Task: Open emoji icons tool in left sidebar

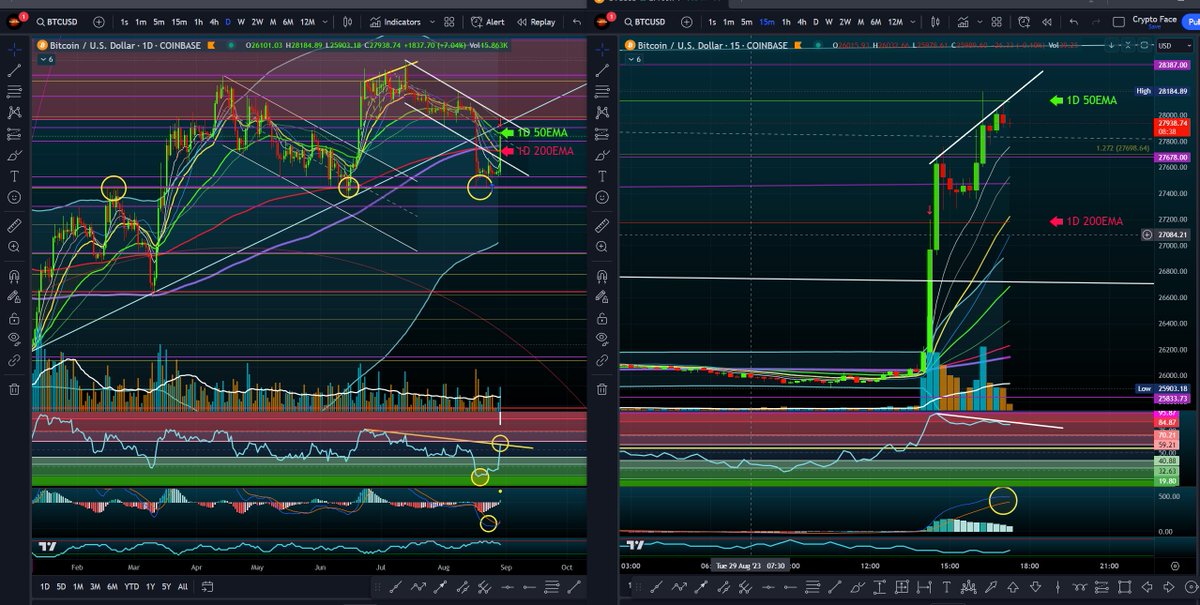Action: [15, 198]
